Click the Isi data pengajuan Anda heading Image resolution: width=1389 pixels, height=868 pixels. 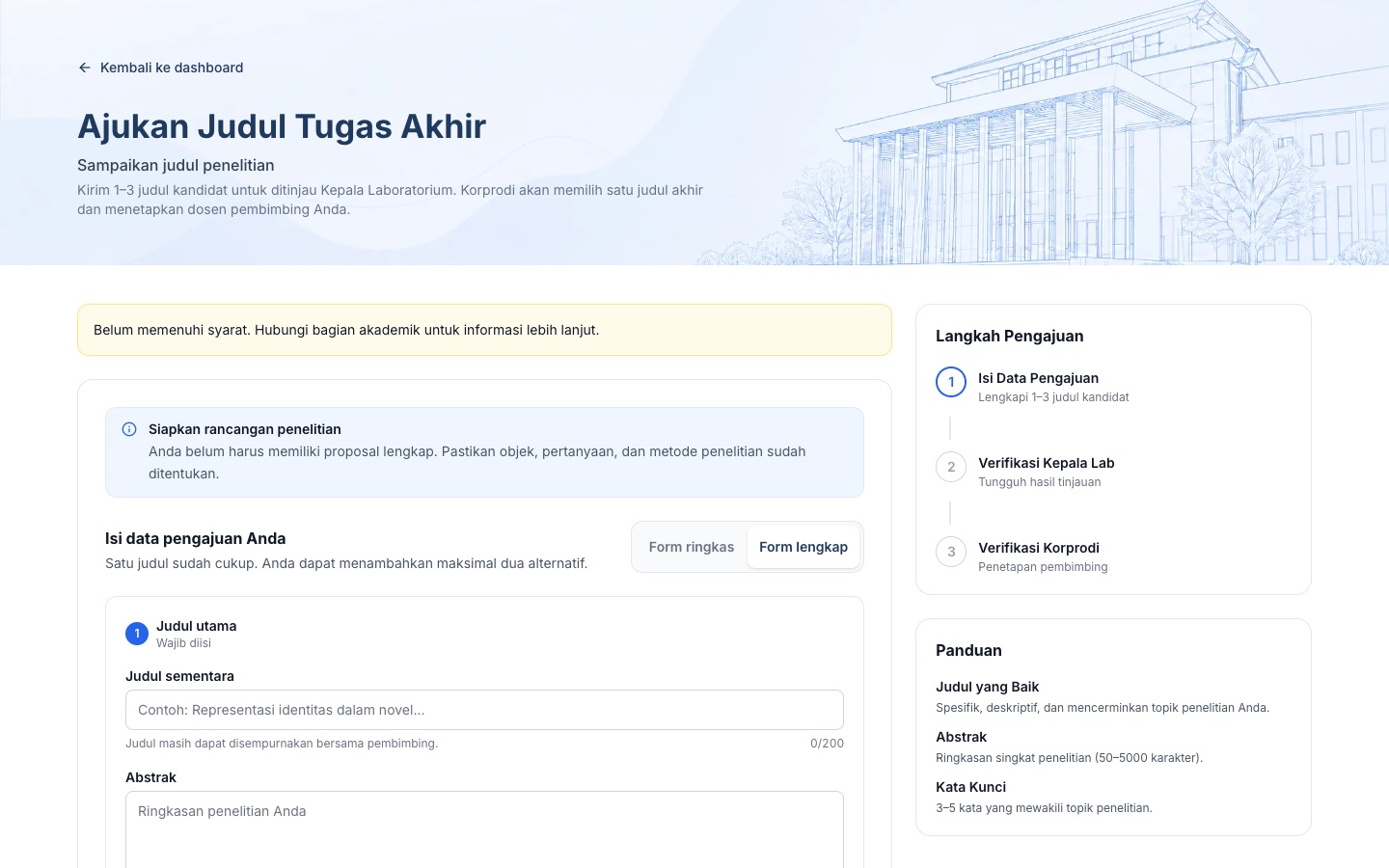pyautogui.click(x=195, y=538)
